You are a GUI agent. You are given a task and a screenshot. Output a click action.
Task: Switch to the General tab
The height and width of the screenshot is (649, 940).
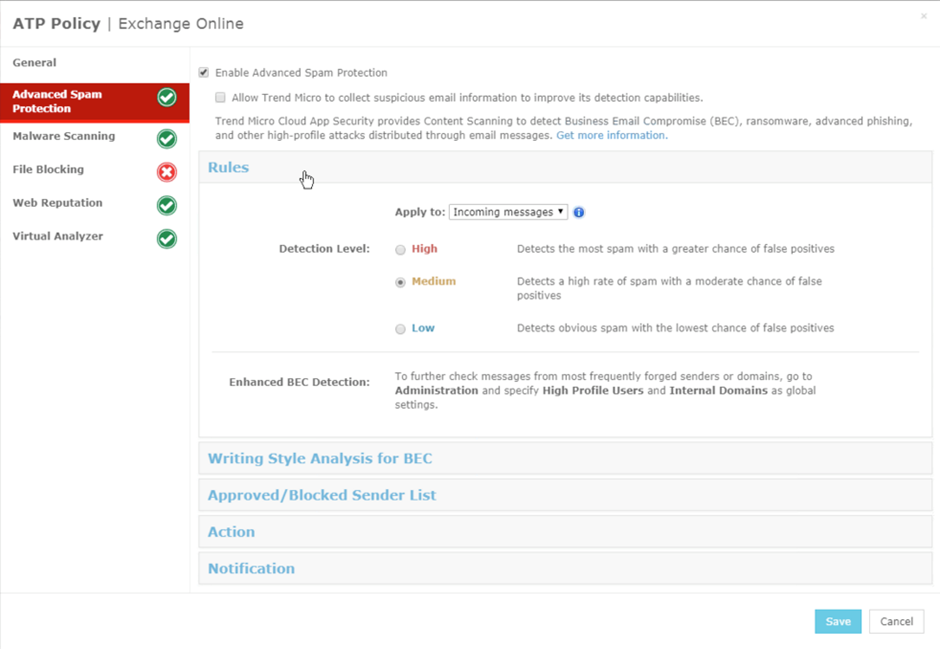pos(34,61)
